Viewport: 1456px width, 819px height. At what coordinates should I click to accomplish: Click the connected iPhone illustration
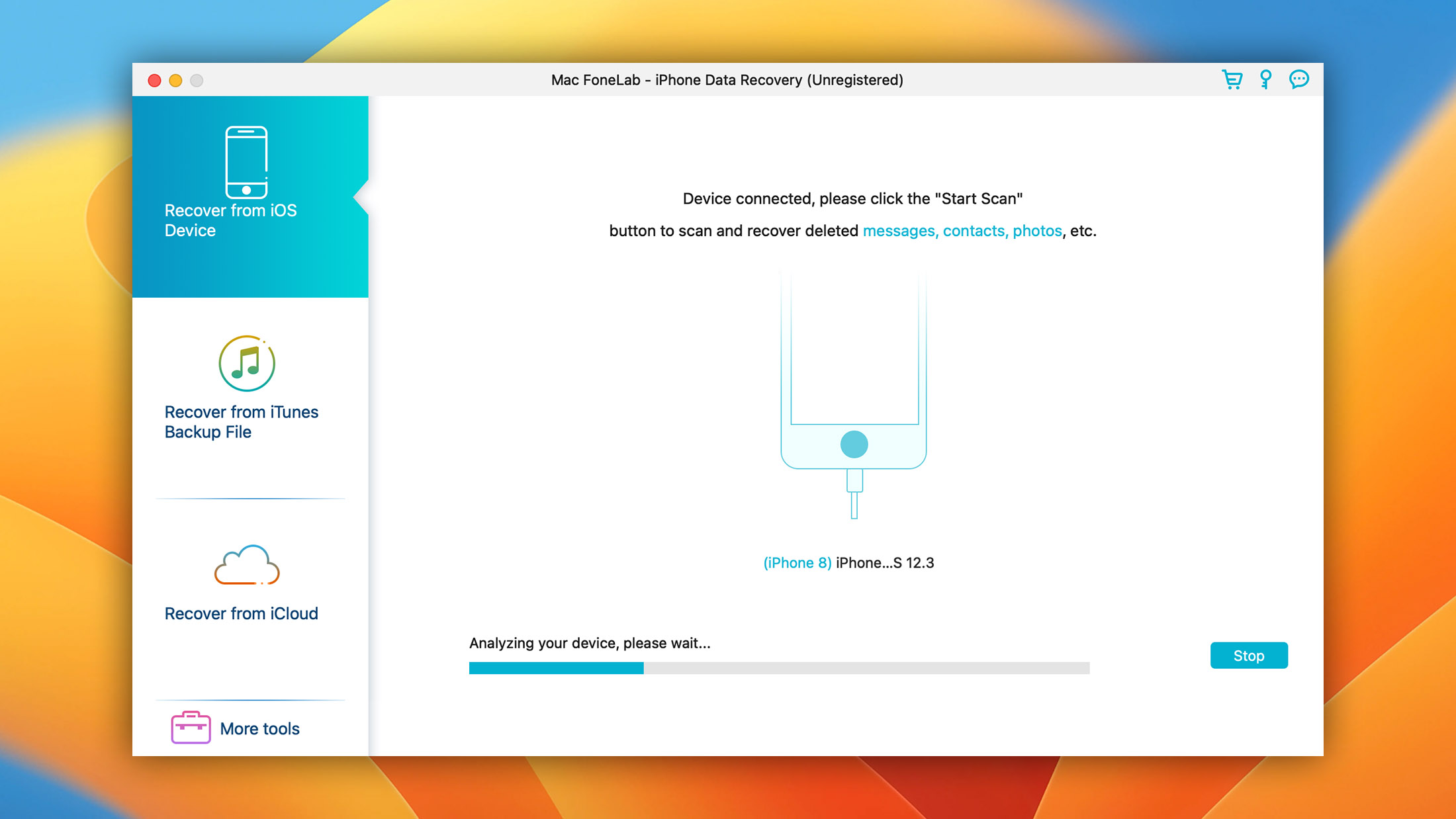854,395
